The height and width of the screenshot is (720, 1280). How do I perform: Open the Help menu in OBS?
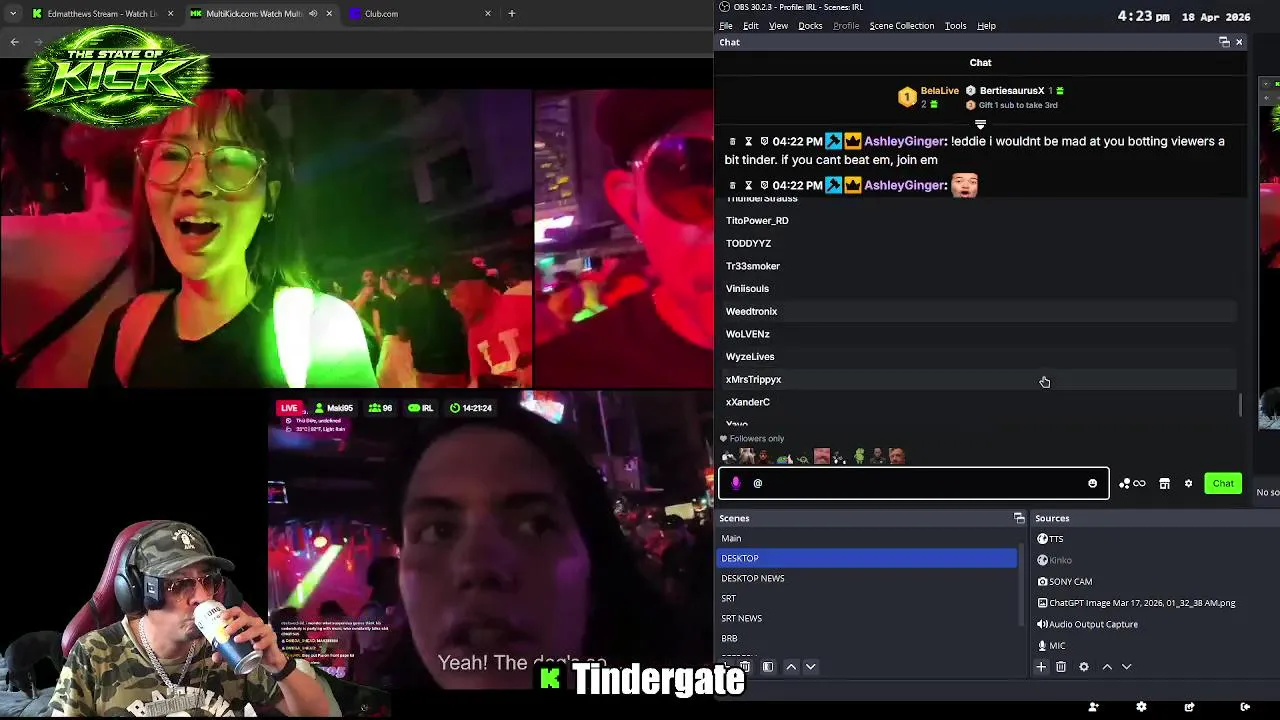pyautogui.click(x=986, y=26)
